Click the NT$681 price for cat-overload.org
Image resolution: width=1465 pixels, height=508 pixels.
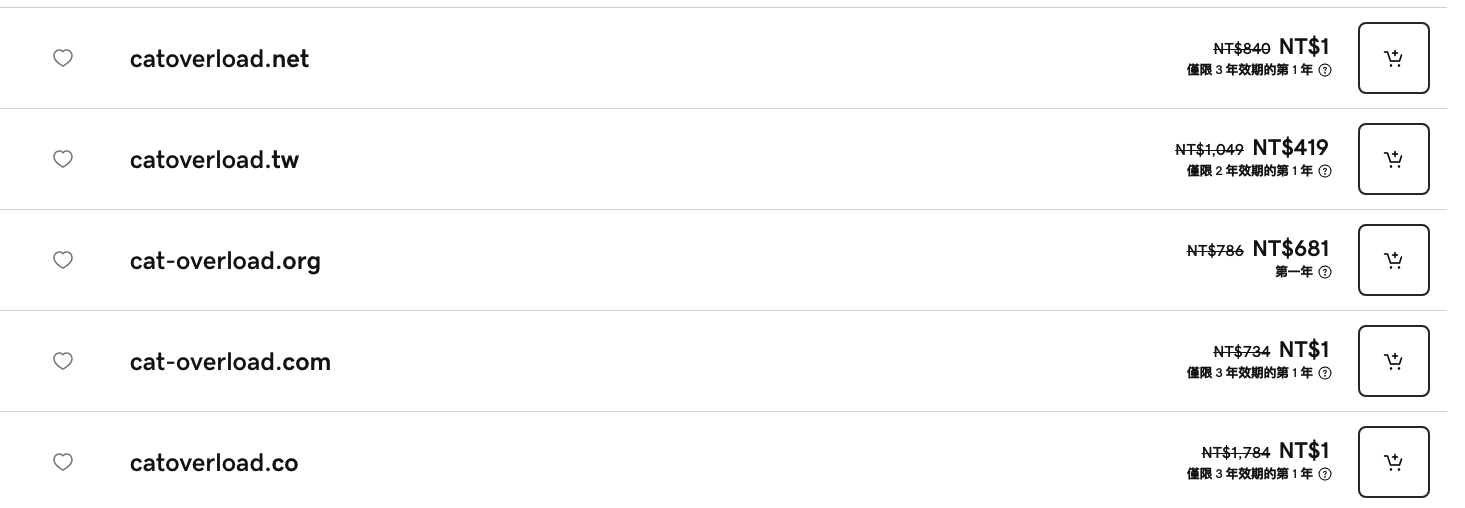pos(1290,249)
